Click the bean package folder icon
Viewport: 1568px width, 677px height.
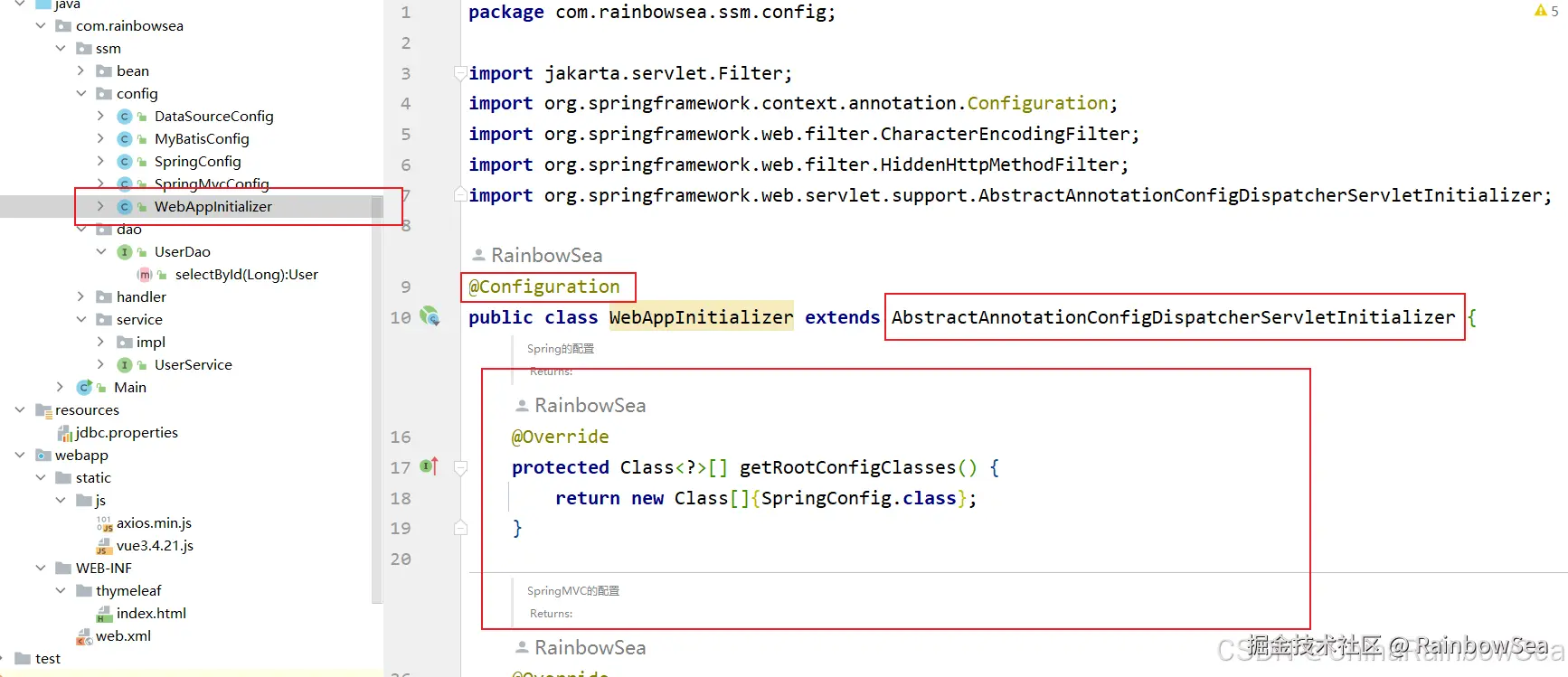(x=104, y=71)
